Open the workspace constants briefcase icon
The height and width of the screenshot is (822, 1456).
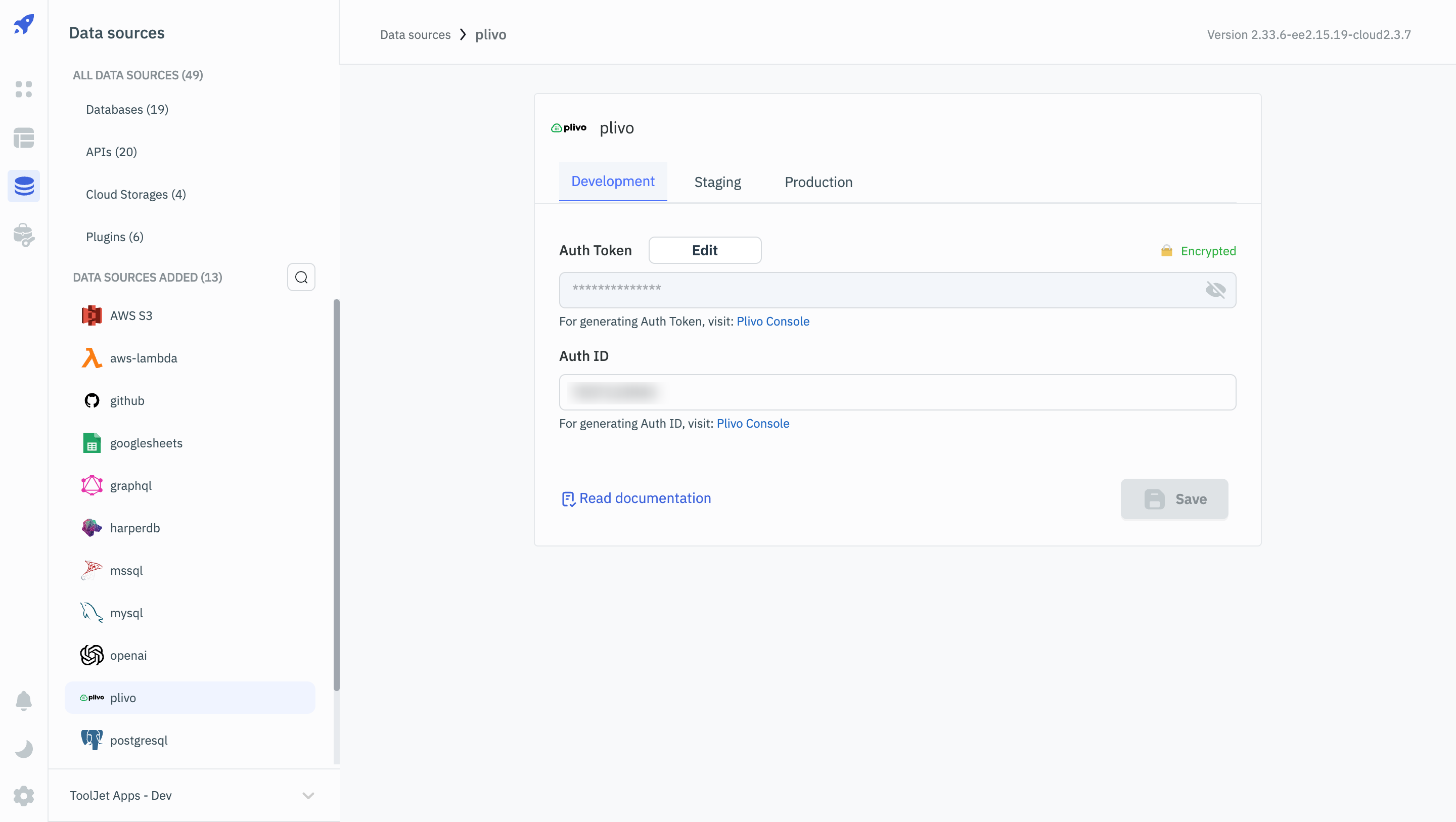click(x=24, y=235)
